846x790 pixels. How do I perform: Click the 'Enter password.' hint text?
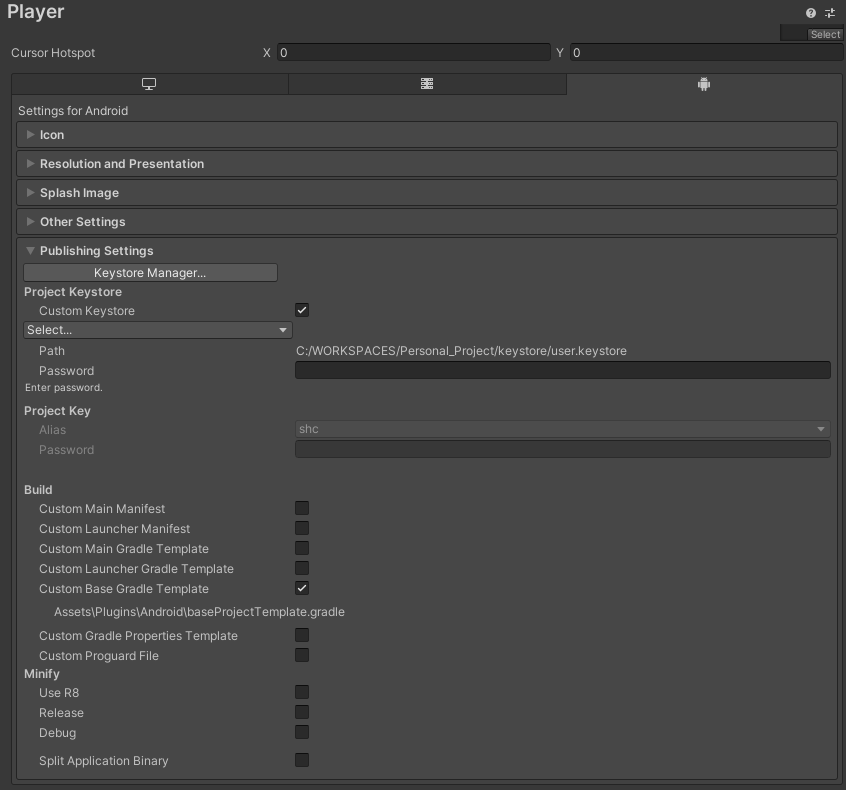tap(64, 387)
